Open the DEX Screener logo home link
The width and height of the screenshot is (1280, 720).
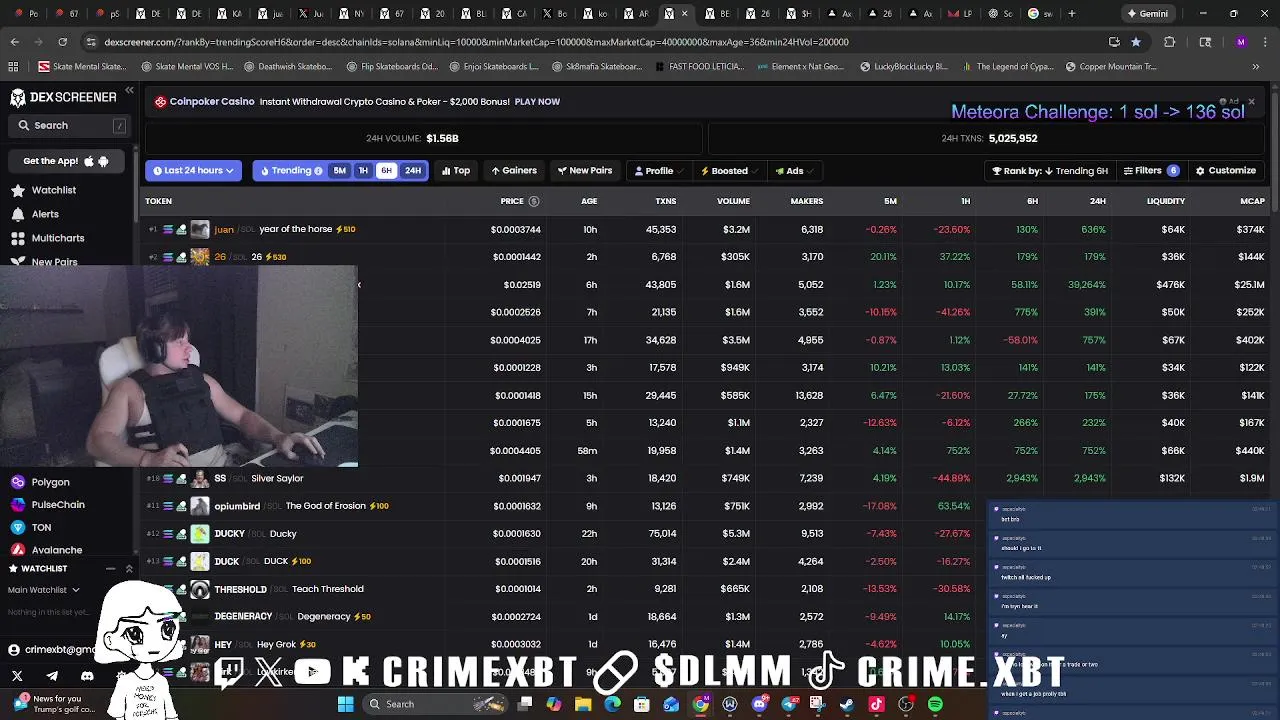click(63, 97)
